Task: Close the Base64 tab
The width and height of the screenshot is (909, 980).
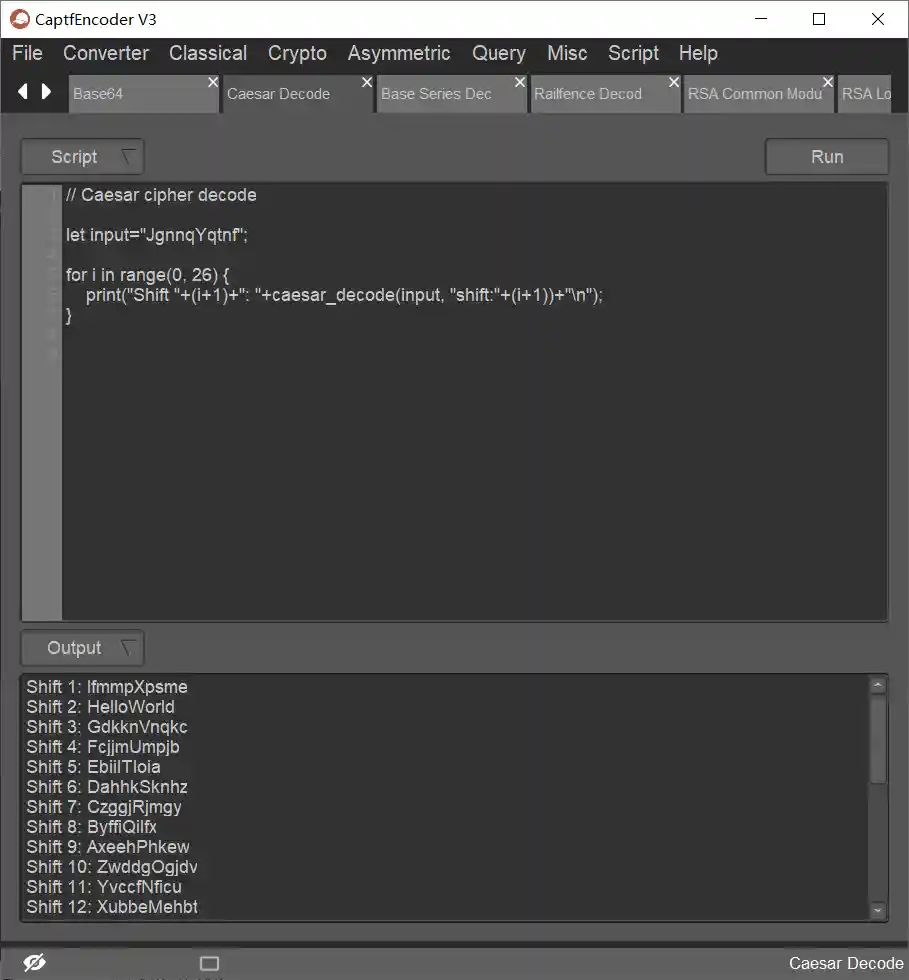Action: coord(212,81)
